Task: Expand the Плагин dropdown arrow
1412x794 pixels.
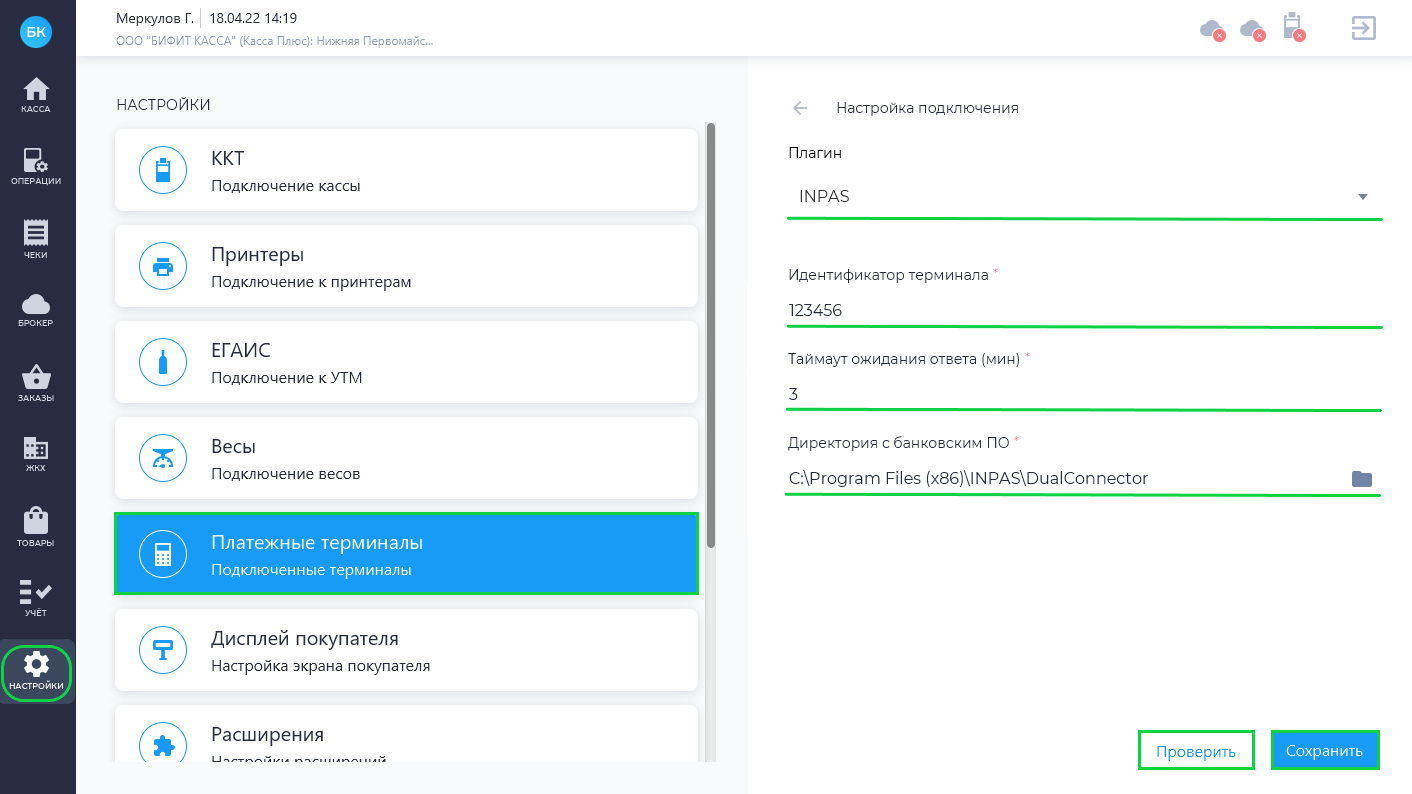Action: 1362,197
